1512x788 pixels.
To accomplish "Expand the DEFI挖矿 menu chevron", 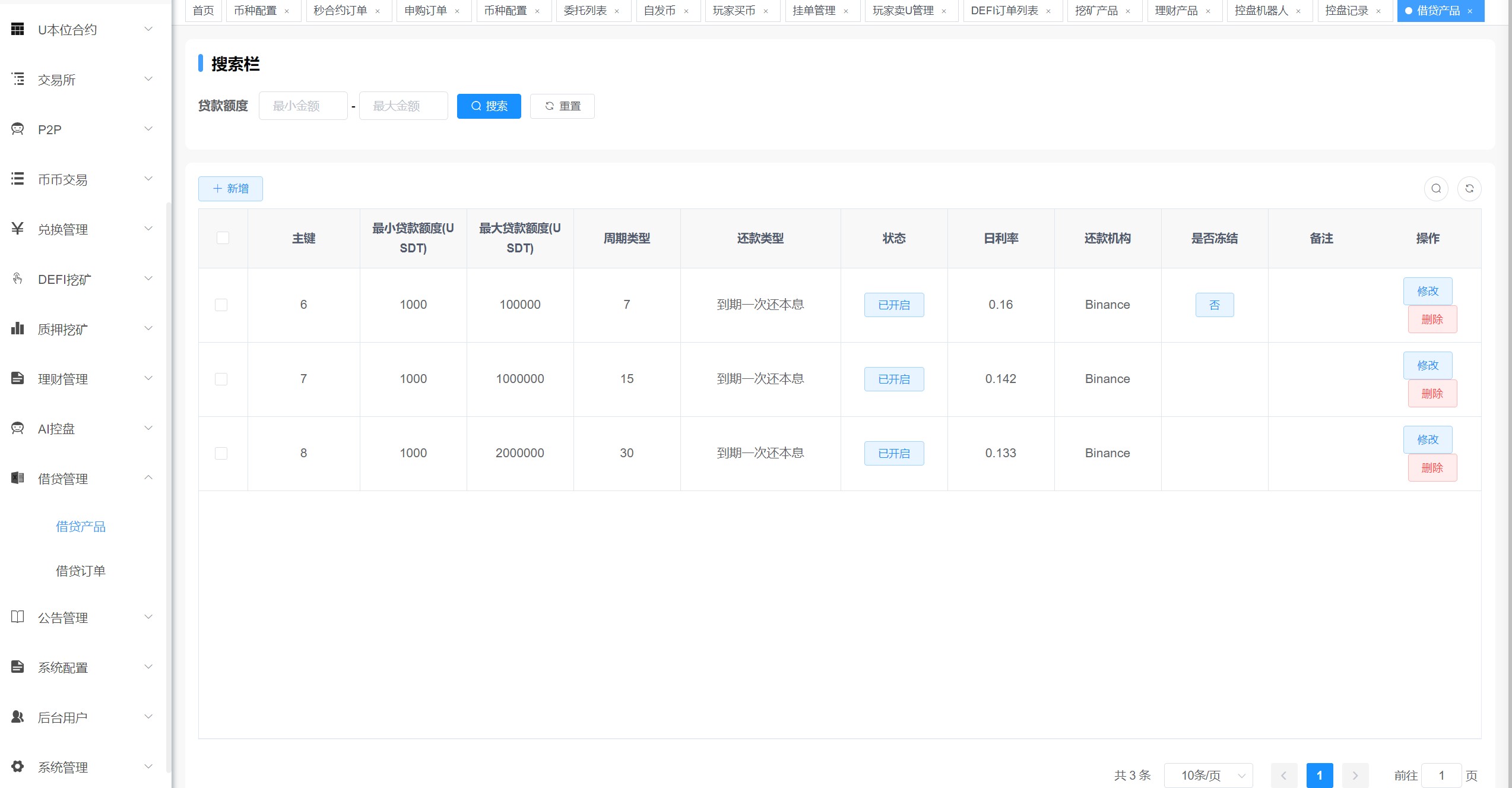I will pos(148,278).
